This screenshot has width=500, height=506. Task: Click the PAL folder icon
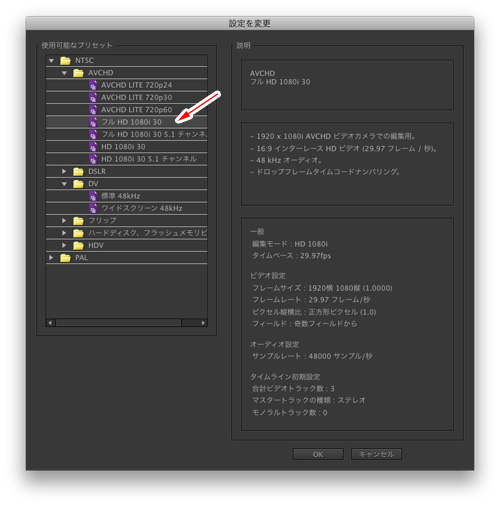click(65, 258)
